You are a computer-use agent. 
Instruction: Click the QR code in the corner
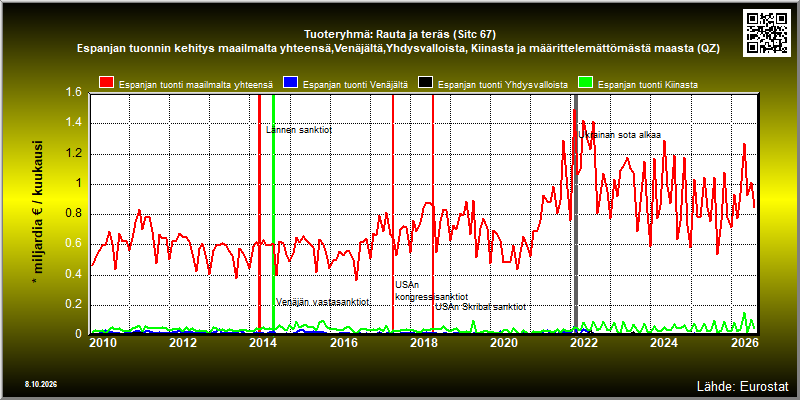pos(767,32)
